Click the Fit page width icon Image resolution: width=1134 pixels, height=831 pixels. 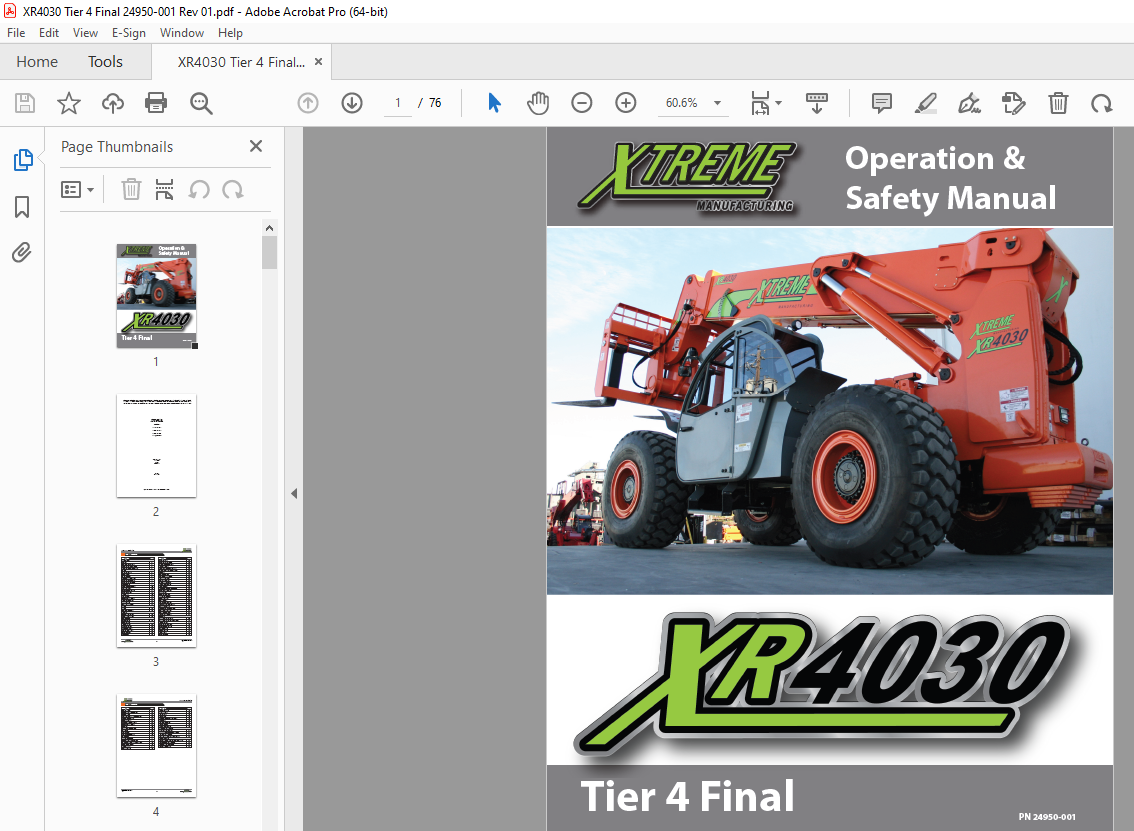(760, 103)
